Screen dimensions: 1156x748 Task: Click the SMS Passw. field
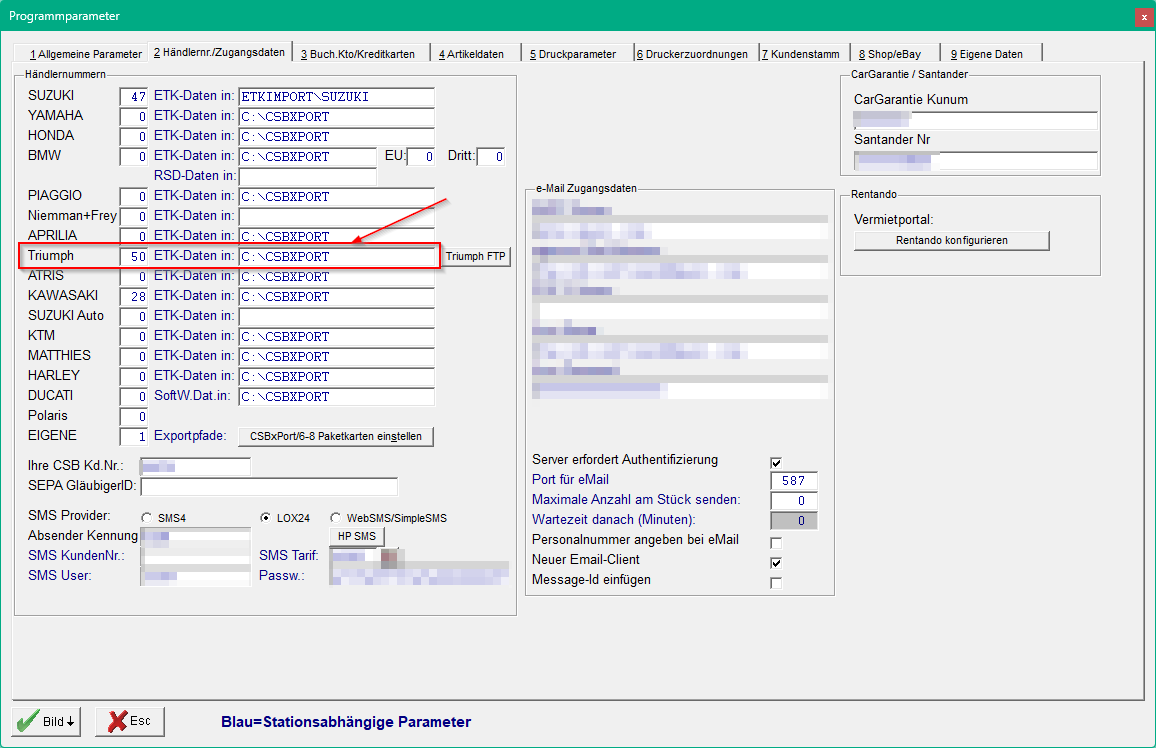419,576
